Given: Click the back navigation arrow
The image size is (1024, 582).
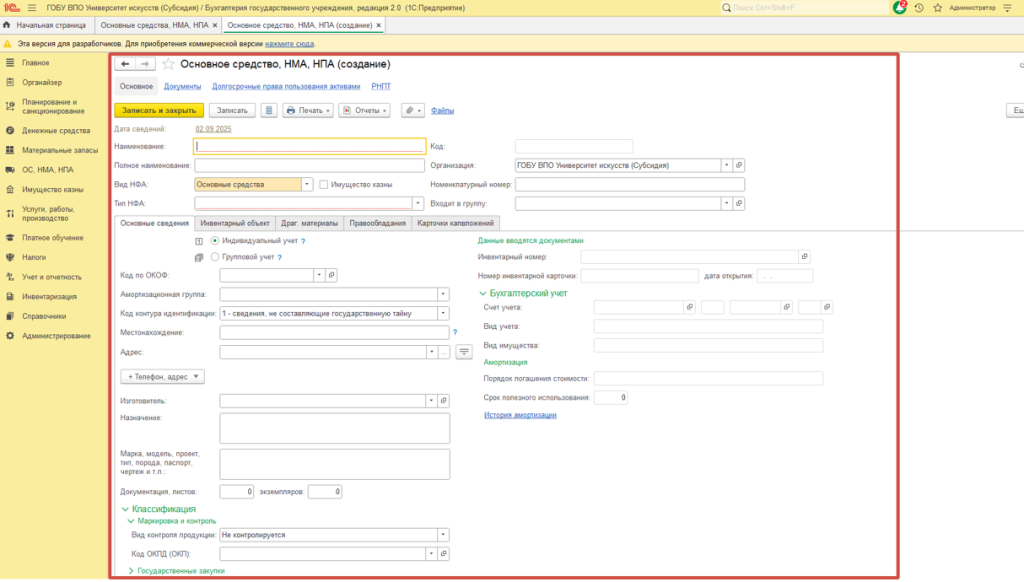Looking at the screenshot, I should tap(125, 64).
